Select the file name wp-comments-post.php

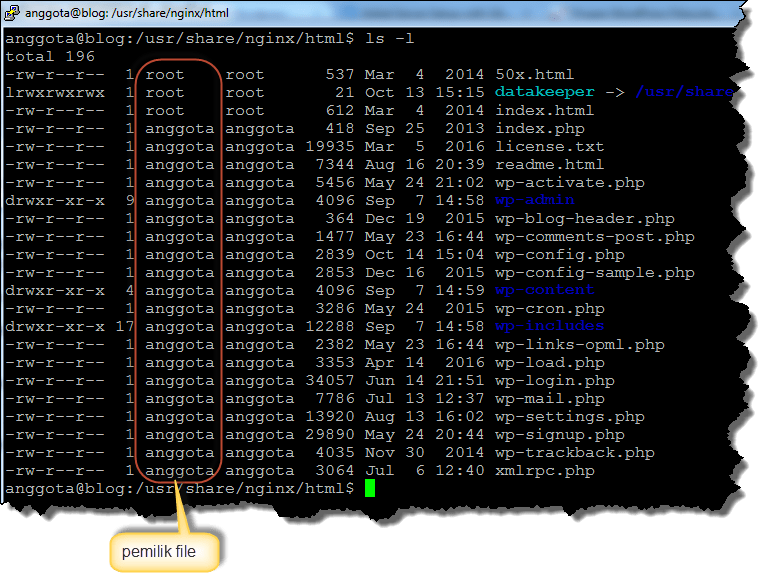(x=595, y=237)
